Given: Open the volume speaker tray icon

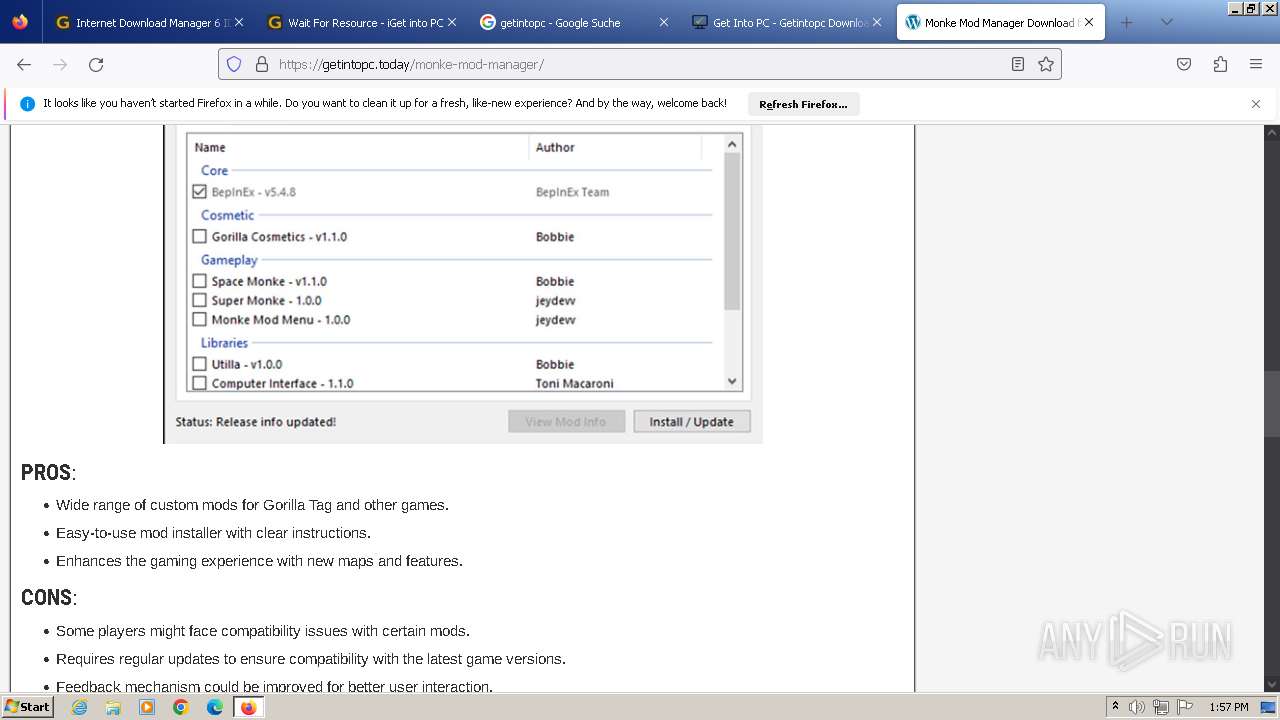Looking at the screenshot, I should (1137, 707).
